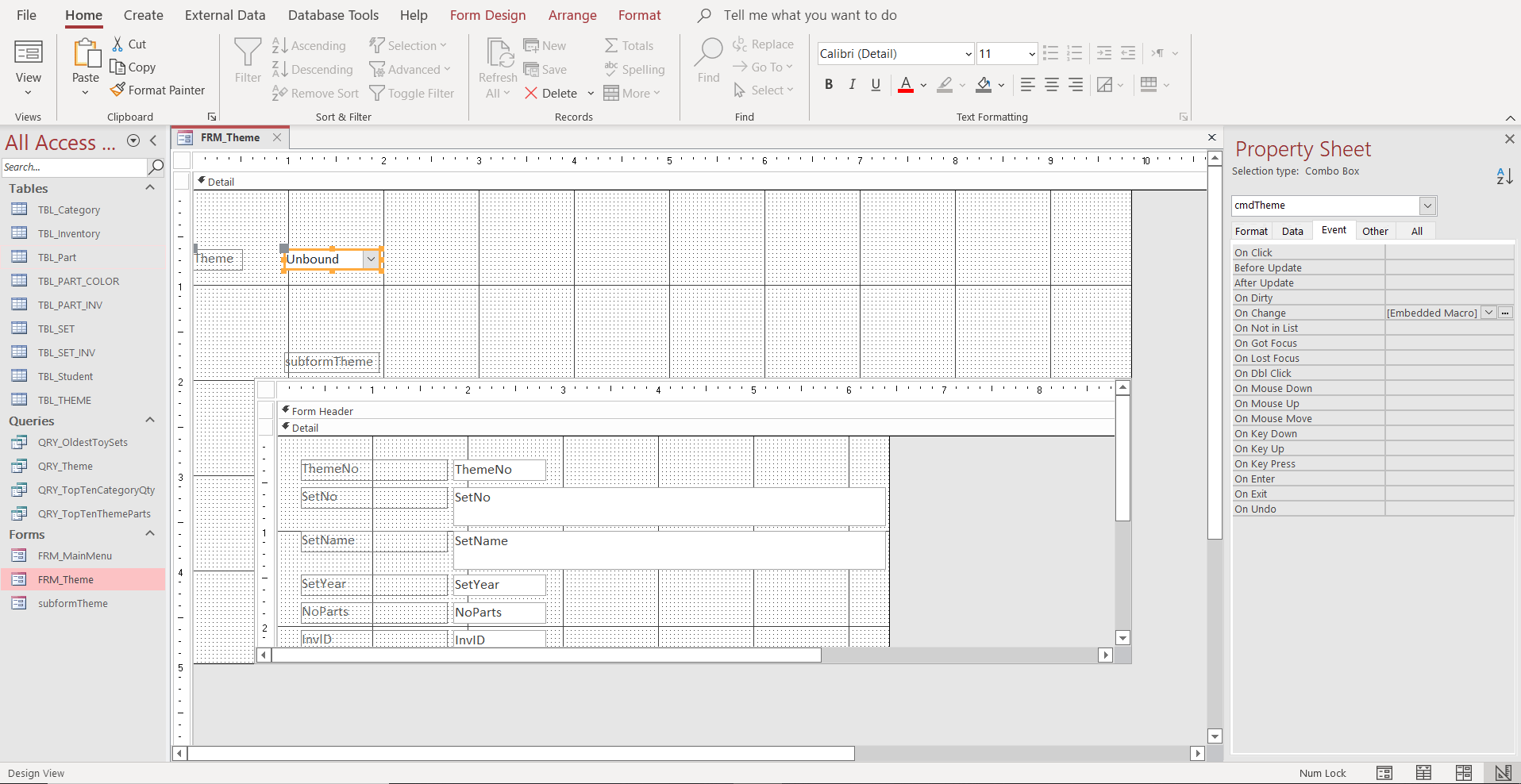The width and height of the screenshot is (1521, 784).
Task: Click the Property Sheet sort icon
Action: (x=1504, y=176)
